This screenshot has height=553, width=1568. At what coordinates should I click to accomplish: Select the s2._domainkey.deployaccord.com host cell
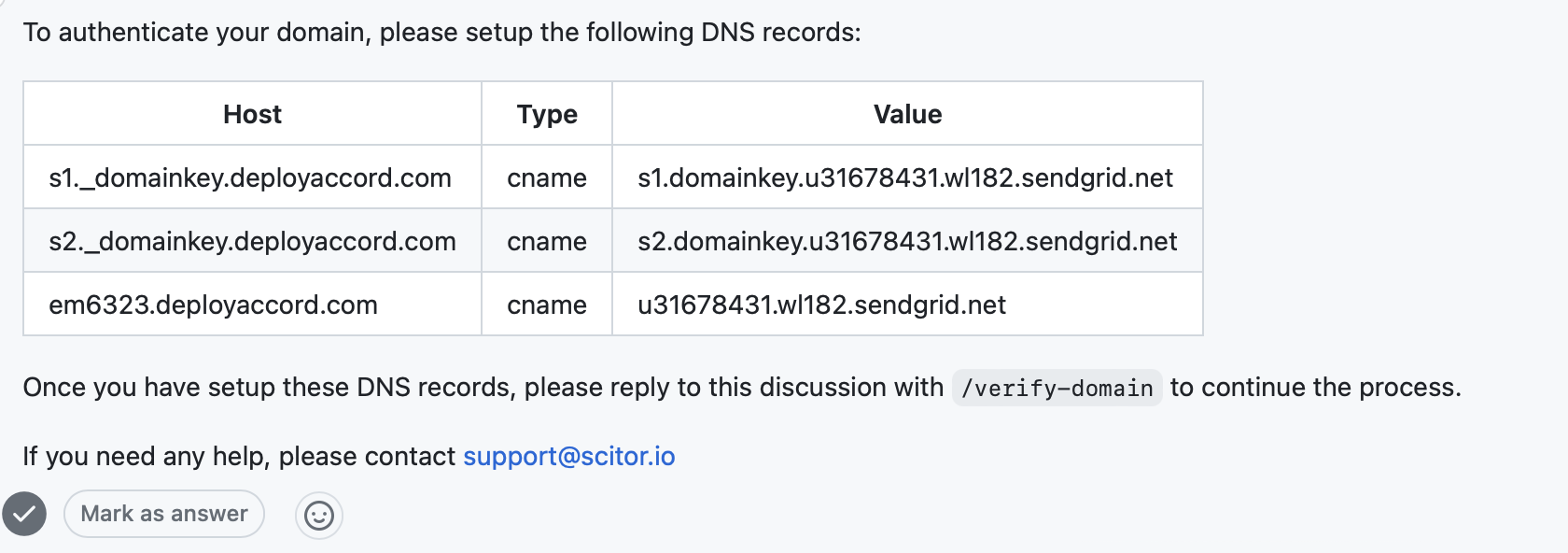252,241
